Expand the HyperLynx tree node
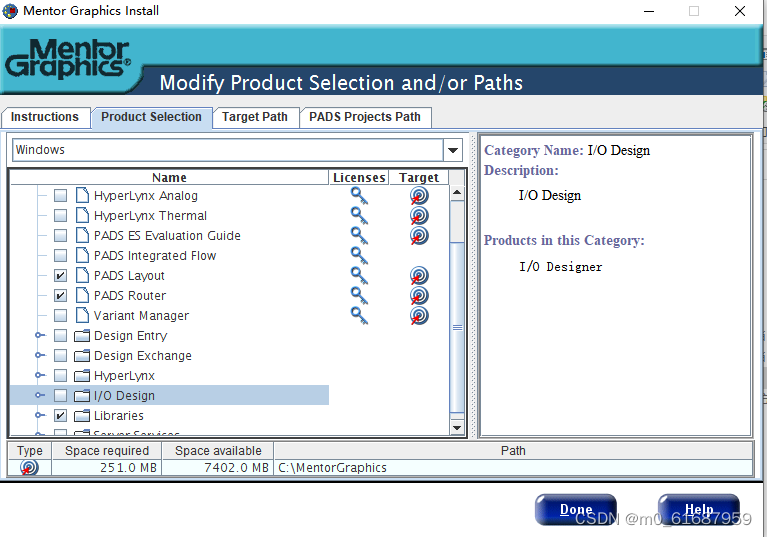767x537 pixels. (40, 376)
